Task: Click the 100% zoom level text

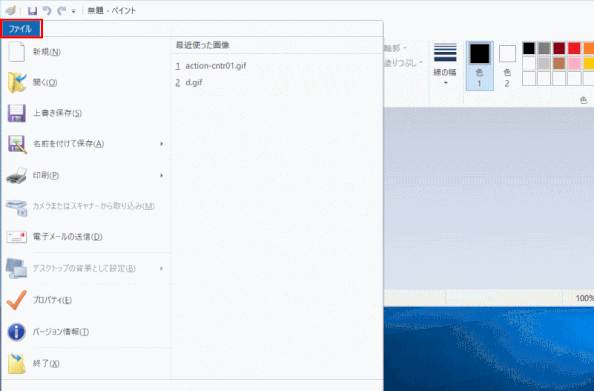Action: click(x=585, y=298)
